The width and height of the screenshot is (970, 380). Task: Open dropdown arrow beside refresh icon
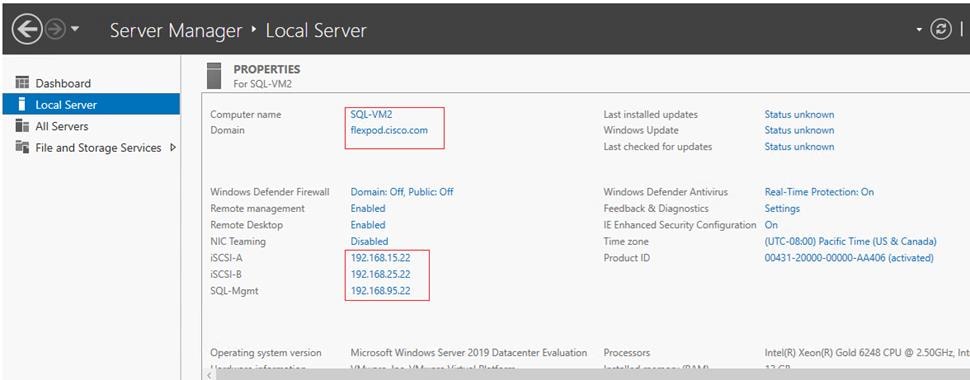point(919,30)
